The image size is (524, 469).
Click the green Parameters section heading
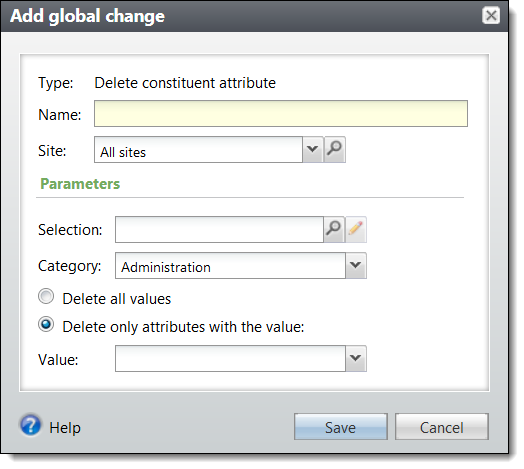(80, 184)
